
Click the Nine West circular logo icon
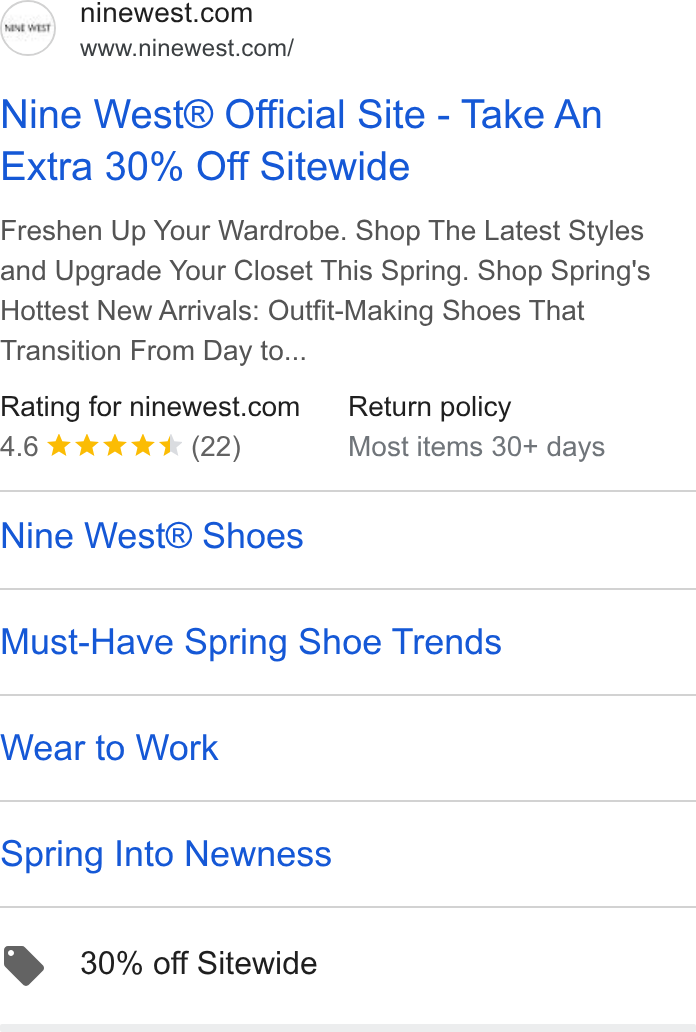point(28,28)
